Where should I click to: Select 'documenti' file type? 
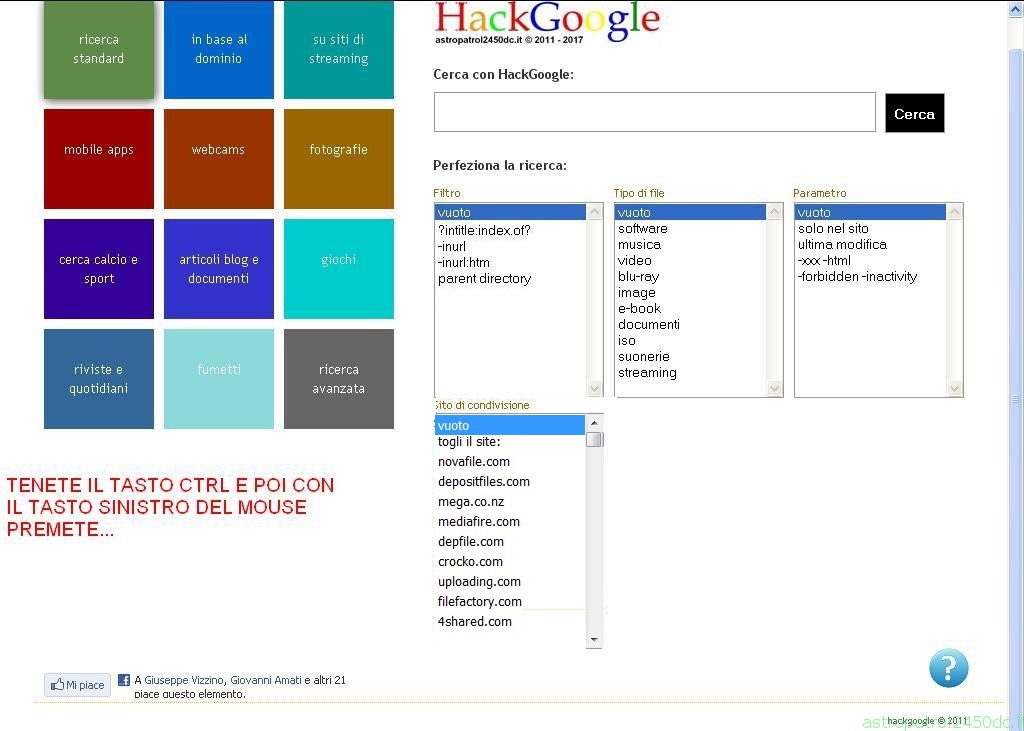(x=690, y=324)
